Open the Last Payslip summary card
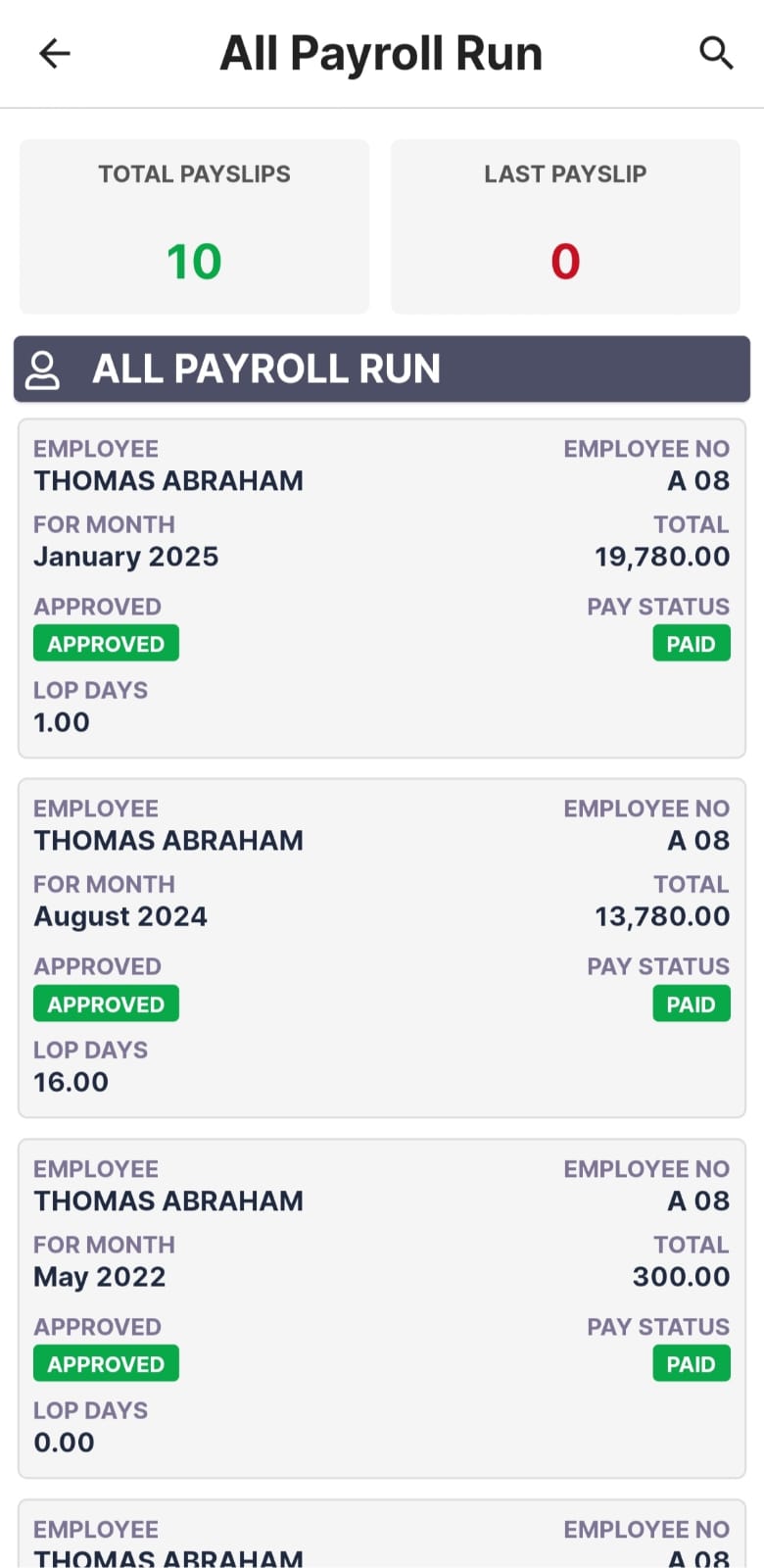Screen dimensions: 764x1568 click(x=565, y=226)
